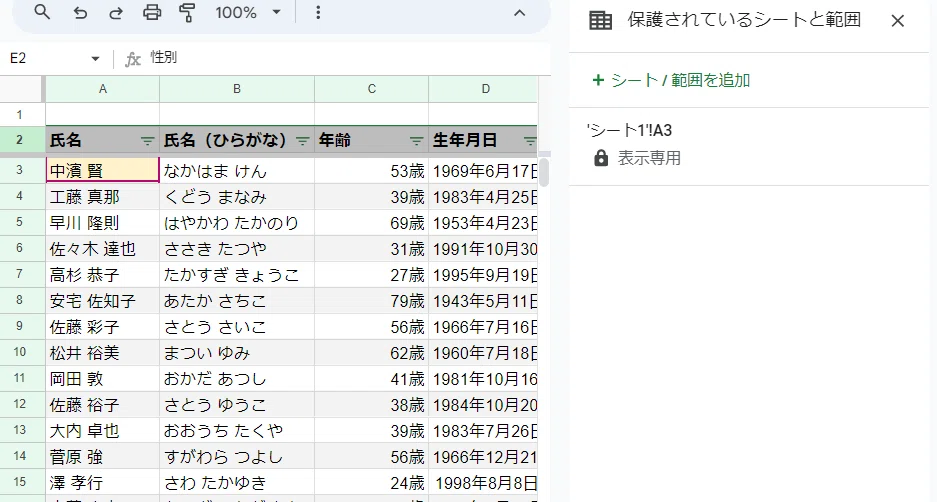Select cell containing ささき たつや

pyautogui.click(x=237, y=249)
